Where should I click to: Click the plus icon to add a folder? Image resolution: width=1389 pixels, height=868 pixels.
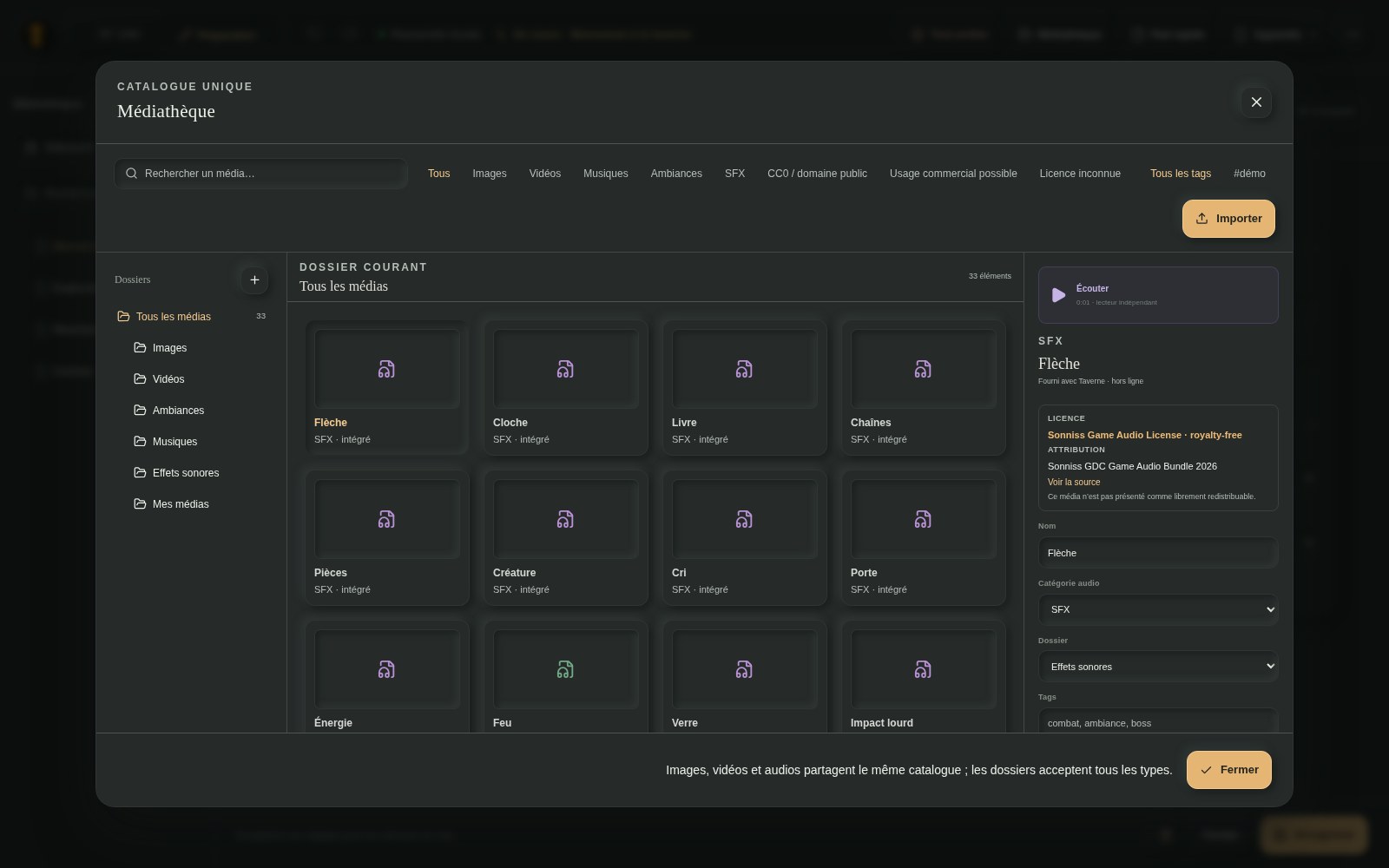254,279
